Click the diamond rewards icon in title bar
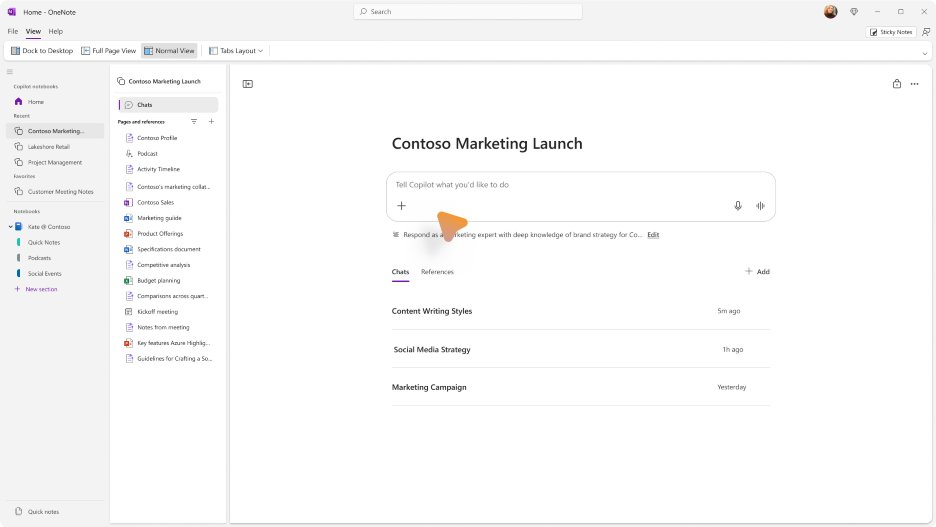 (x=854, y=11)
